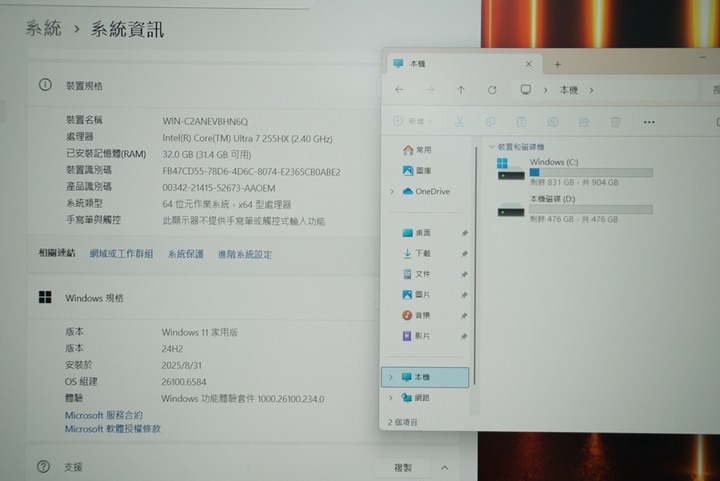Click the 2 個項目 status text
Image resolution: width=720 pixels, height=481 pixels.
coord(403,422)
